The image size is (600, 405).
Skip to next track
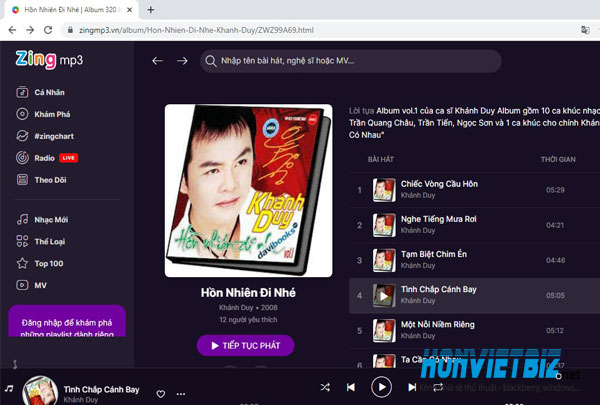click(412, 387)
